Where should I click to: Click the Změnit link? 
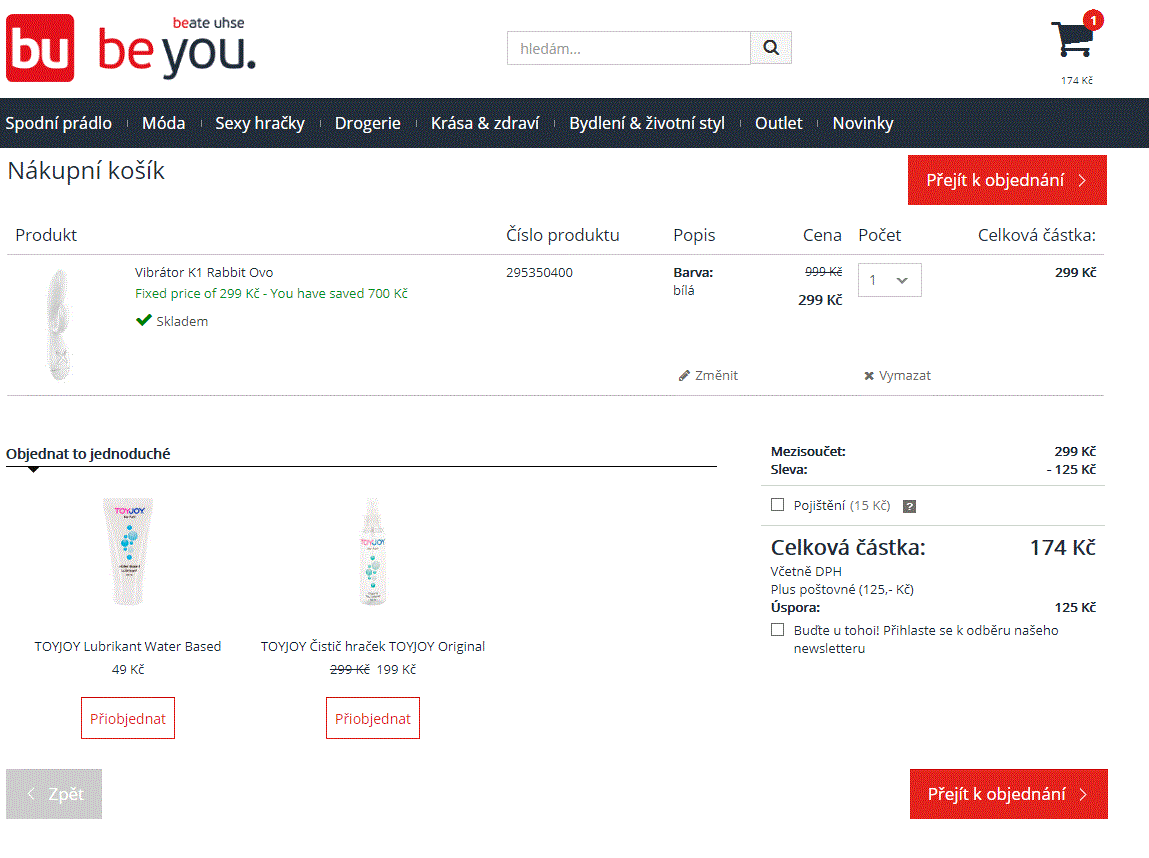(x=716, y=376)
